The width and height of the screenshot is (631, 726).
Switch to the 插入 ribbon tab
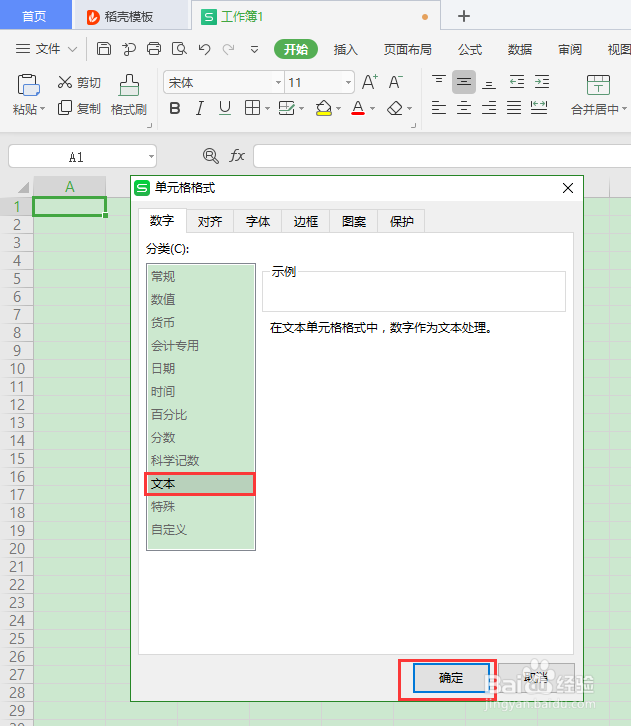coord(345,49)
